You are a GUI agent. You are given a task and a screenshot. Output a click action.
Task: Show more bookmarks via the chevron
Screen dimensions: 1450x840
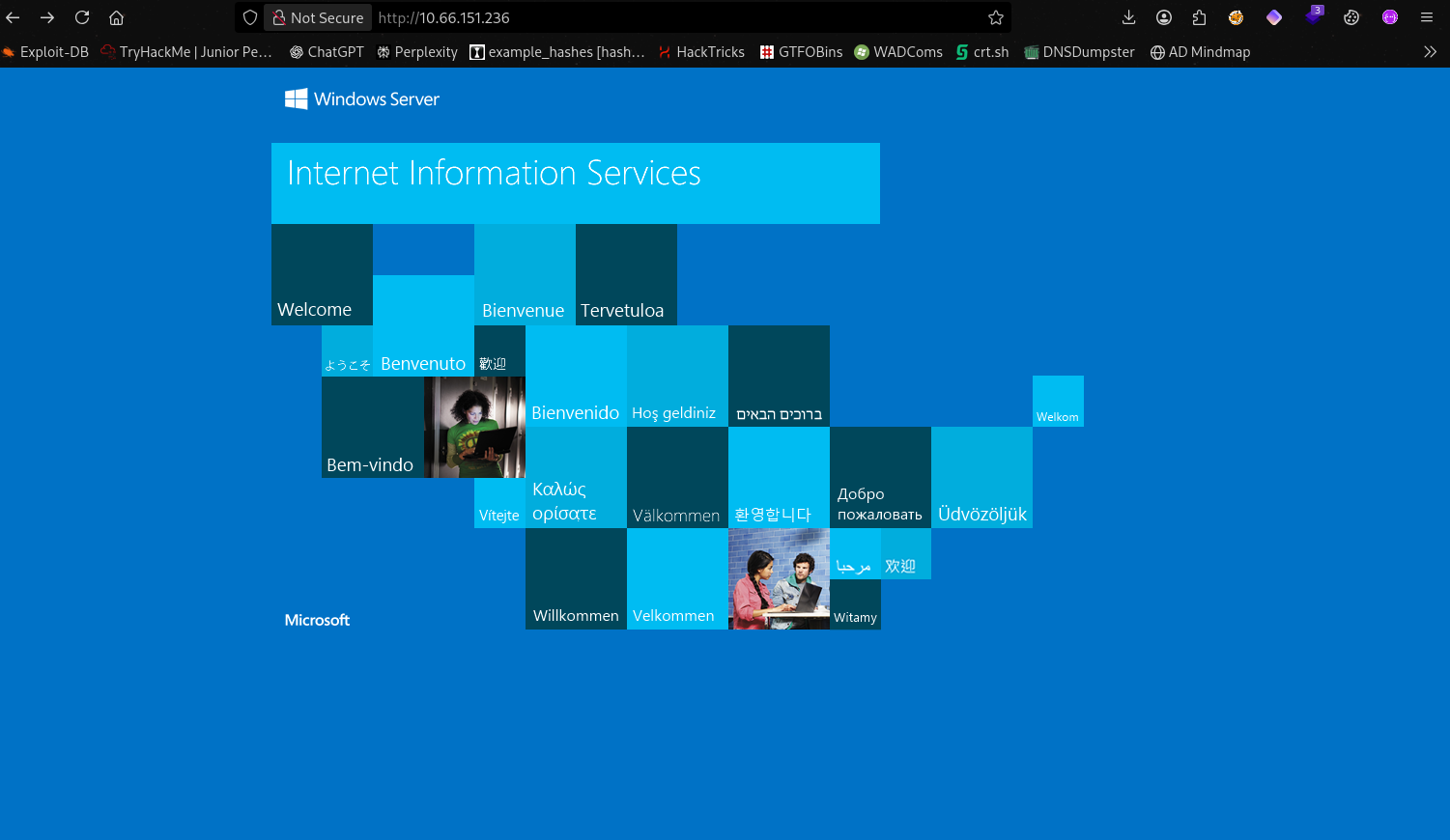(x=1430, y=52)
